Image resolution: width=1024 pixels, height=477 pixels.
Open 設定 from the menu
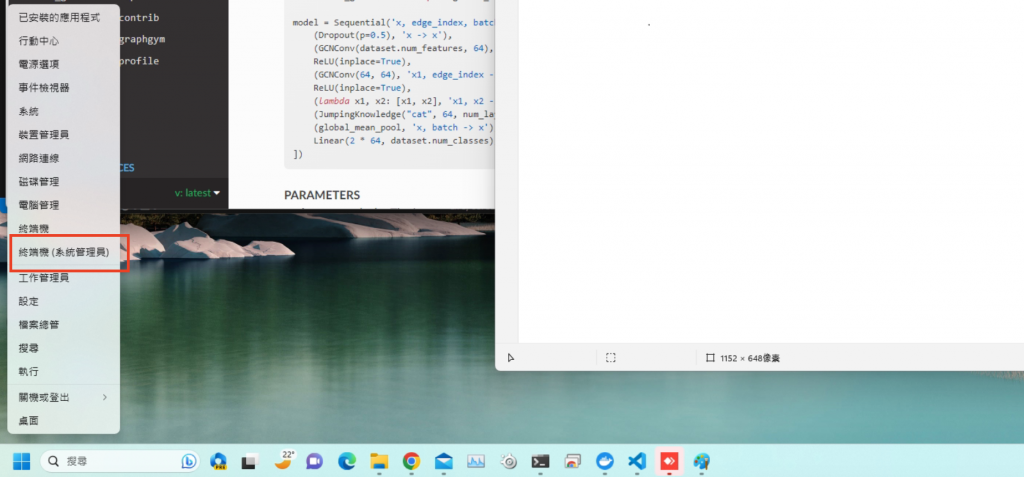pyautogui.click(x=63, y=301)
